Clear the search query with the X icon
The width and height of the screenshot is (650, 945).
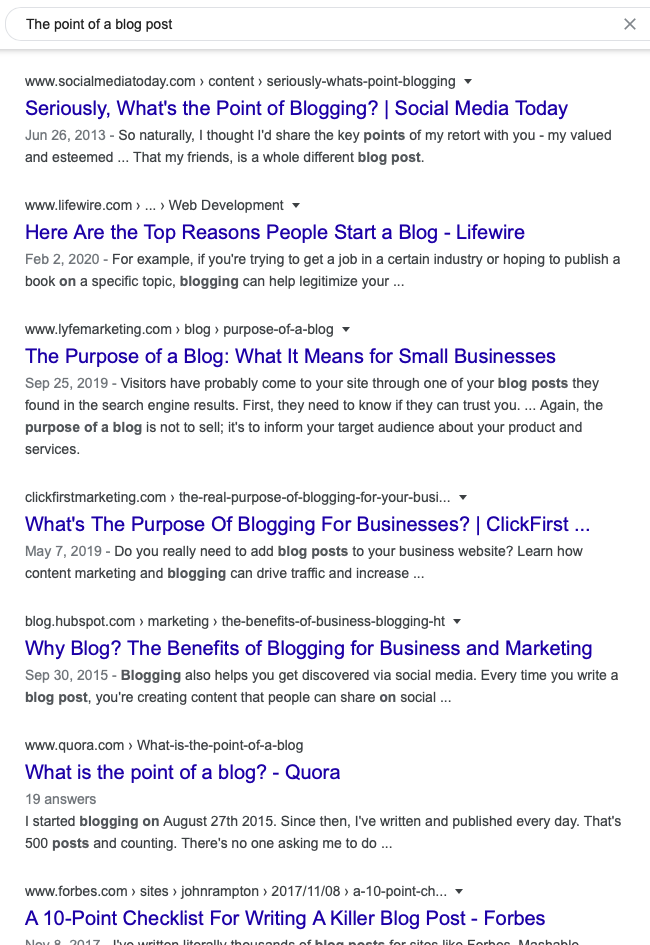630,23
